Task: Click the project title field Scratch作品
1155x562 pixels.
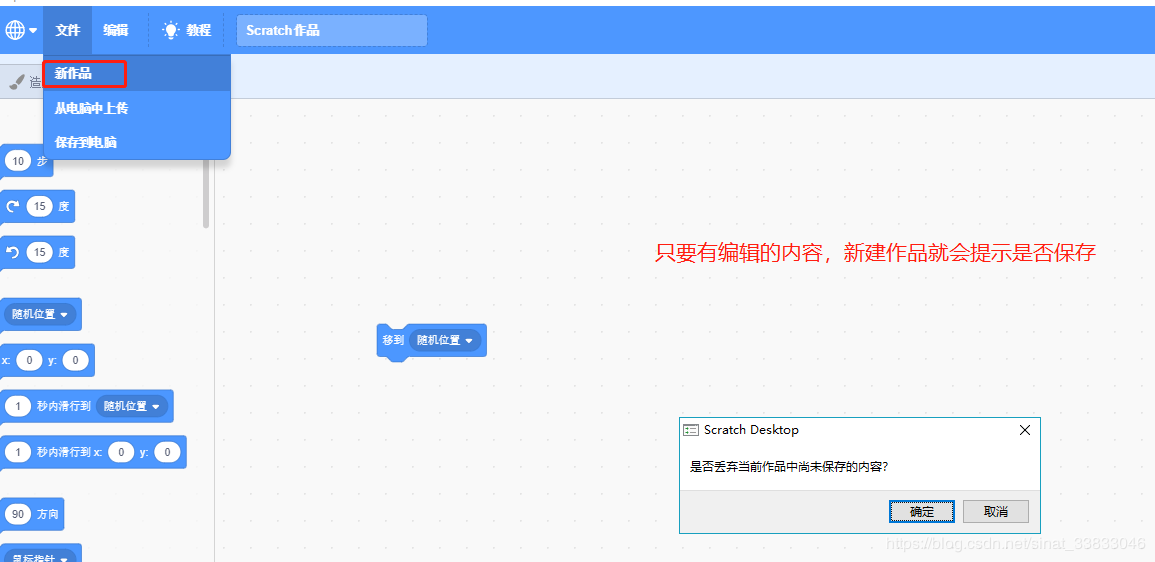Action: 331,31
